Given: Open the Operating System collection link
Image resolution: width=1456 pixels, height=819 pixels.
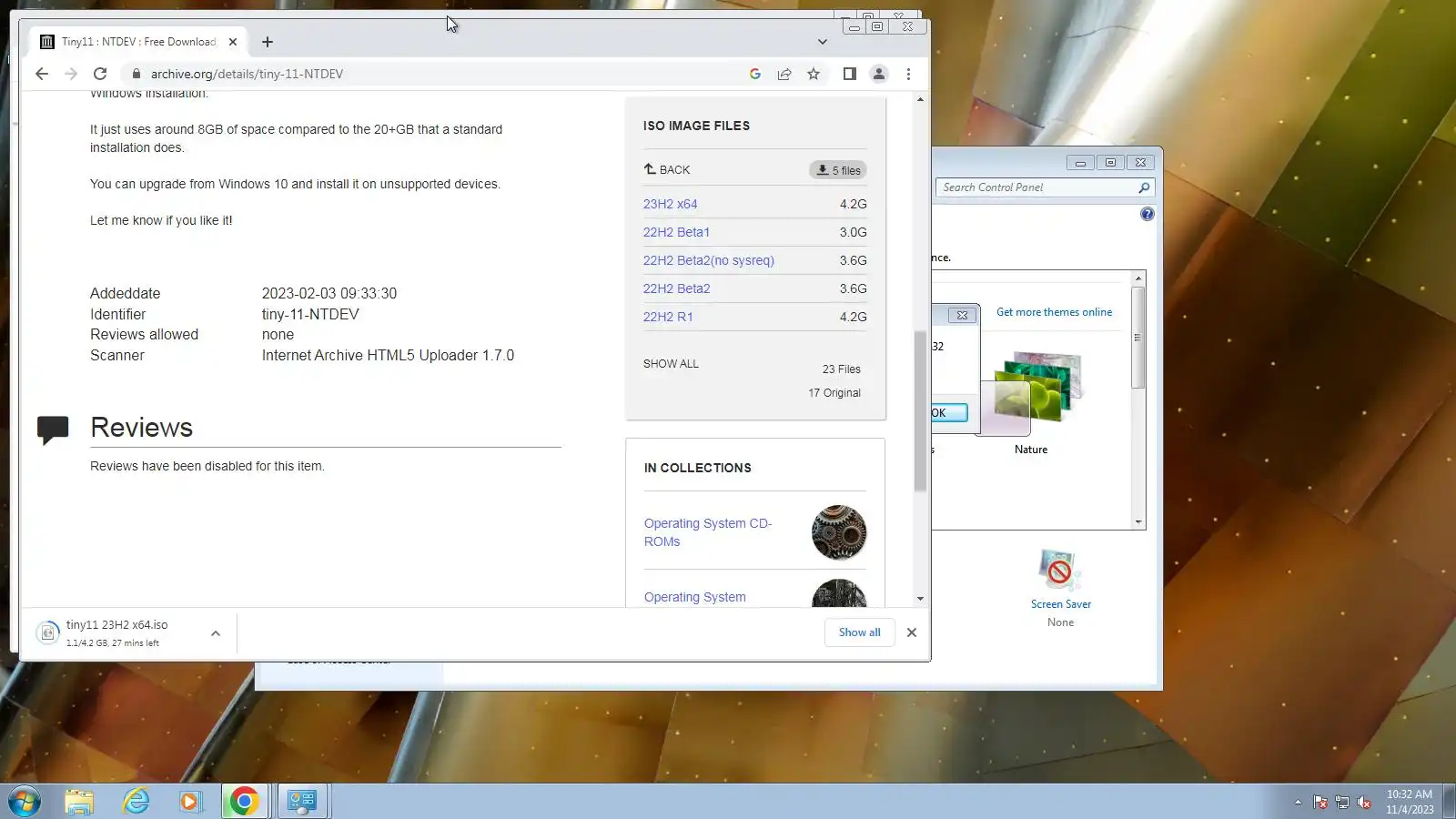Looking at the screenshot, I should point(695,597).
